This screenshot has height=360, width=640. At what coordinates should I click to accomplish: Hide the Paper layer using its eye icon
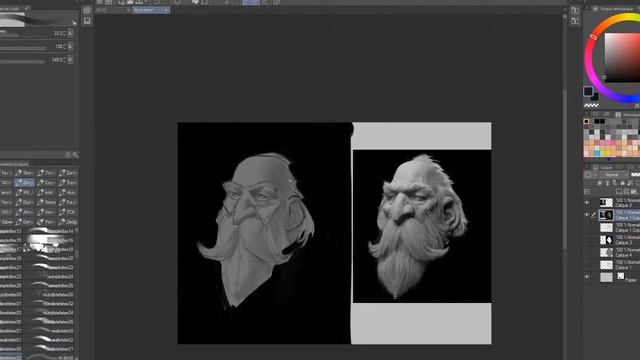coord(587,277)
